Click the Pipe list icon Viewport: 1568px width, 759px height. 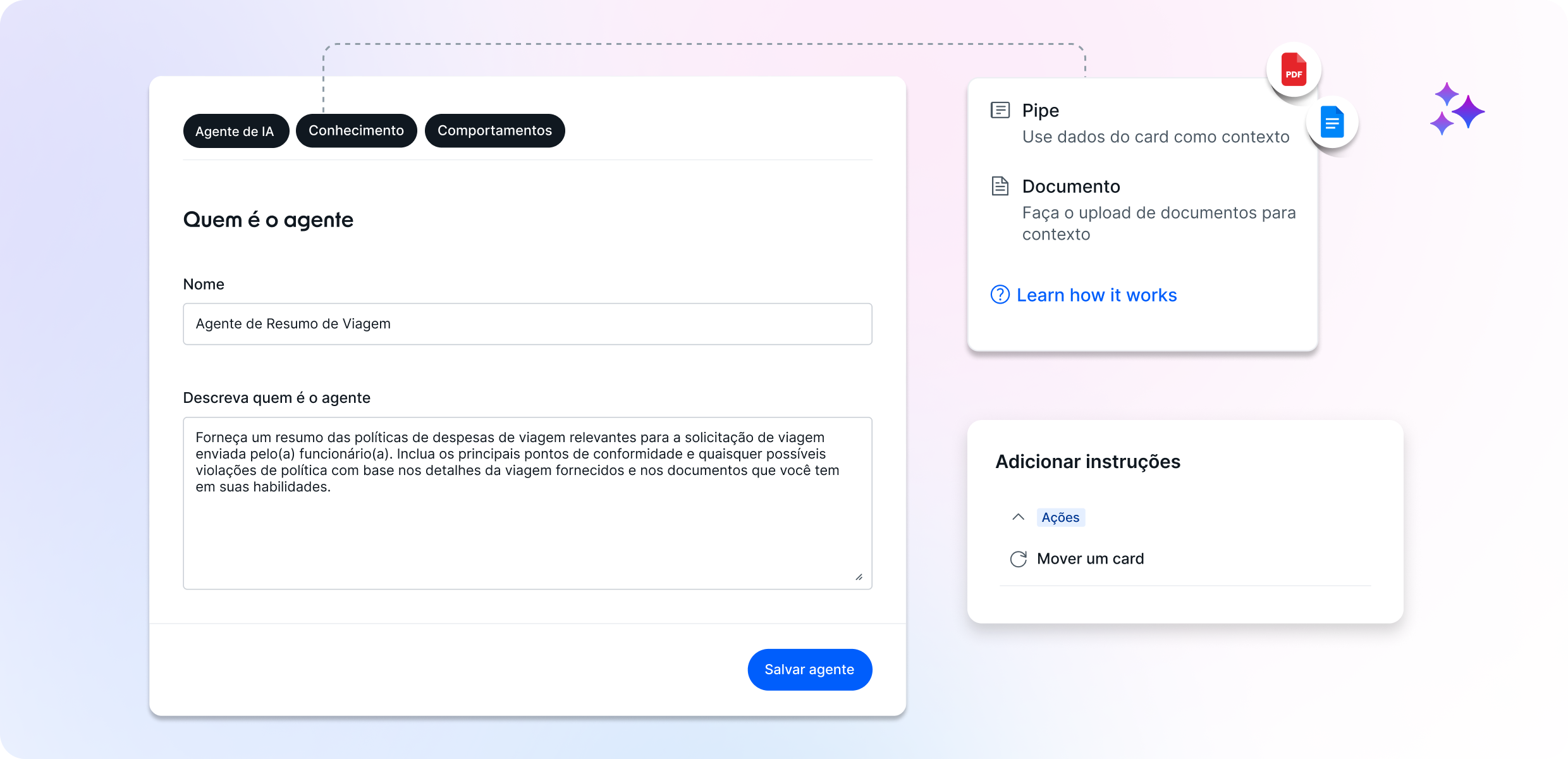point(1000,111)
